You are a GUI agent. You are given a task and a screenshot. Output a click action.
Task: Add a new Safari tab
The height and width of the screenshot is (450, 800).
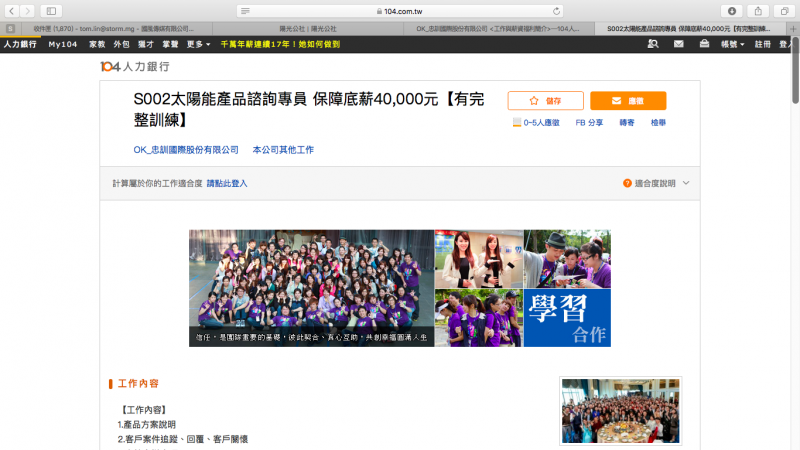(793, 29)
